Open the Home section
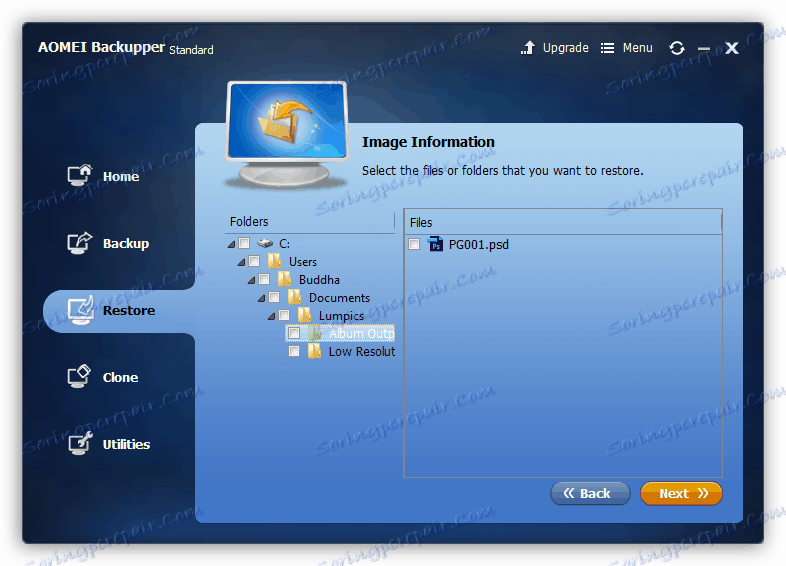The height and width of the screenshot is (566, 786). tap(121, 176)
